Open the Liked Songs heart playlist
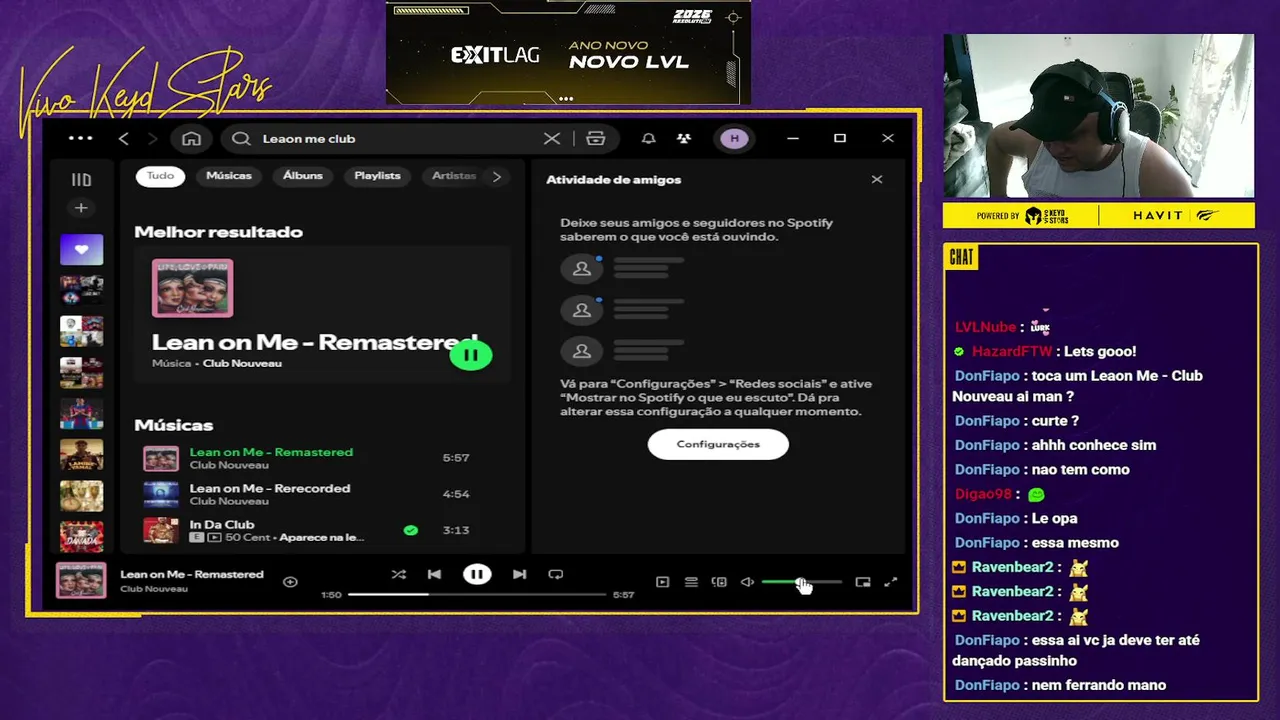1280x720 pixels. [81, 249]
